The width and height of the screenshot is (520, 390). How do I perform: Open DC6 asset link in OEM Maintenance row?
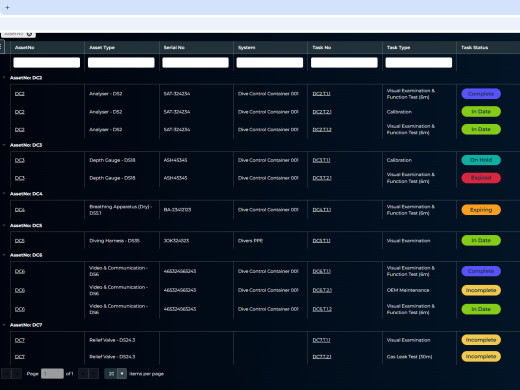20,290
